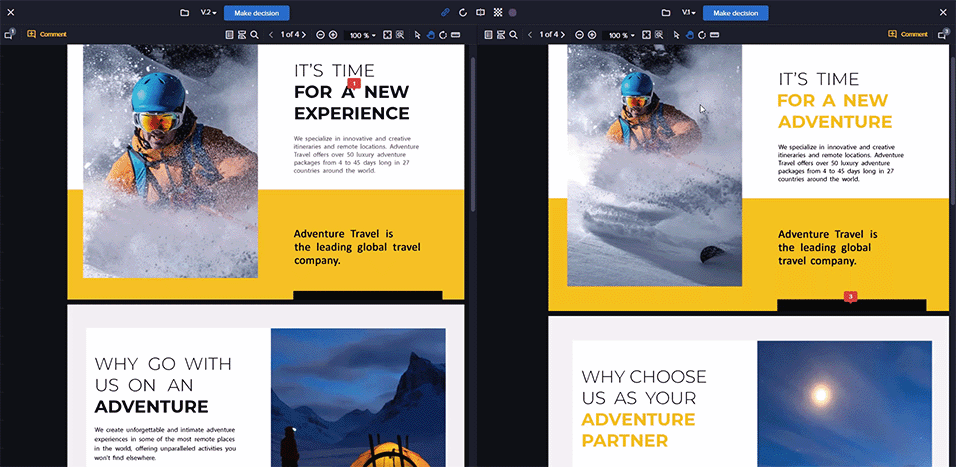Open 100% zoom dropdown in right pane
956x467 pixels.
pos(621,35)
